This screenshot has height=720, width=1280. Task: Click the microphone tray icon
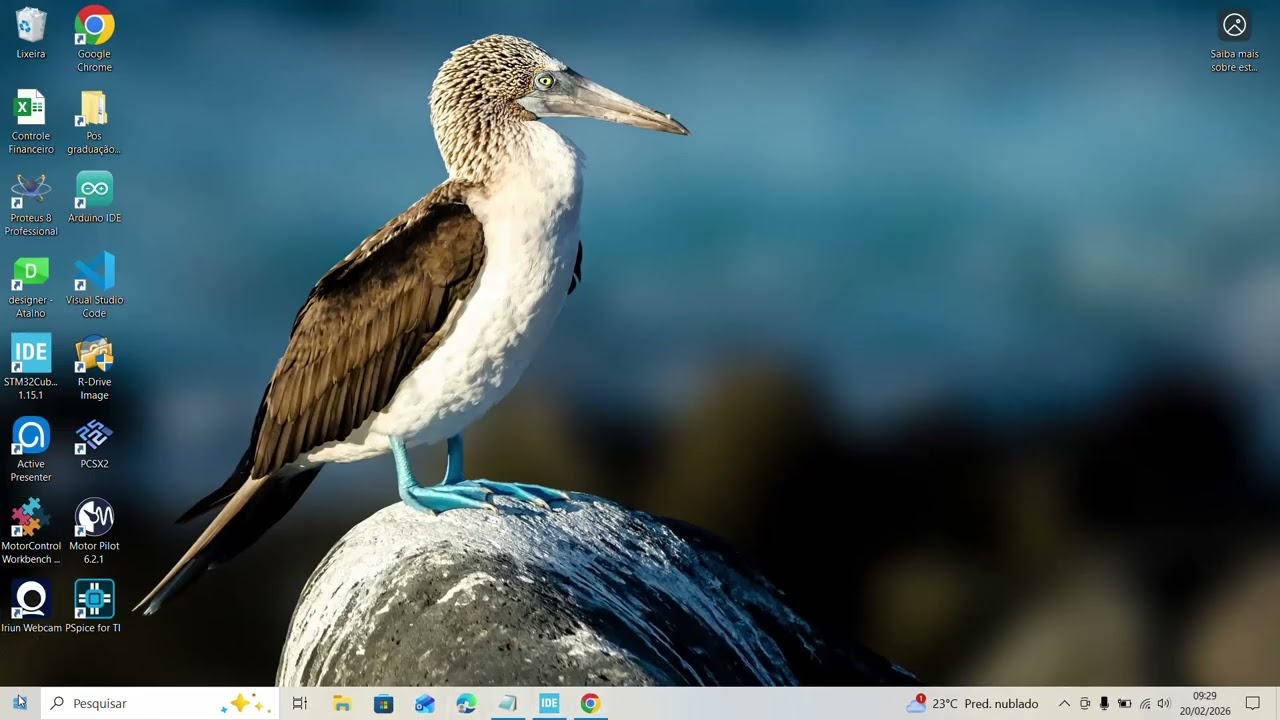(x=1104, y=703)
